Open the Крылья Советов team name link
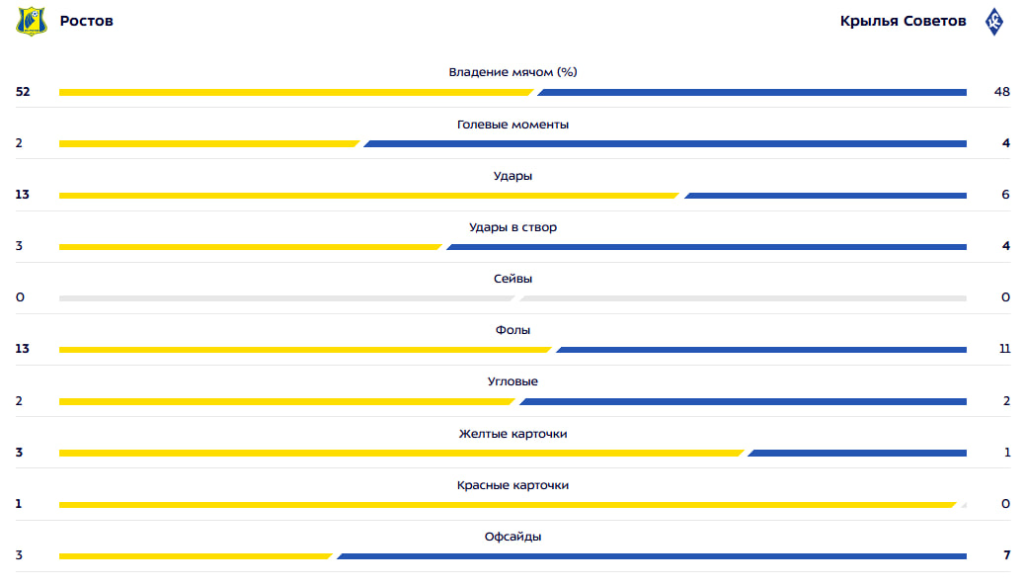The width and height of the screenshot is (1024, 586). 903,21
